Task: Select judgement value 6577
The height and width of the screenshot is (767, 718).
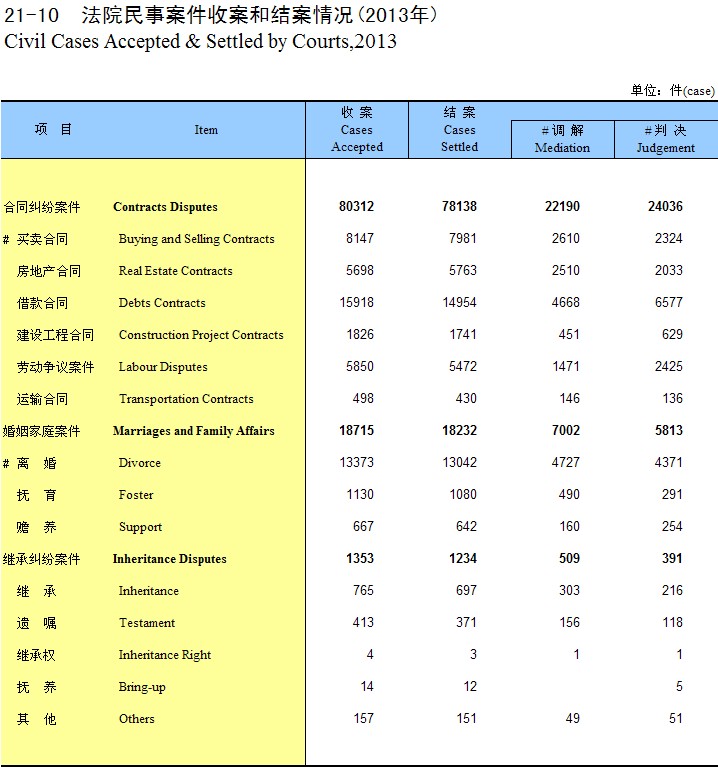Action: click(x=669, y=303)
